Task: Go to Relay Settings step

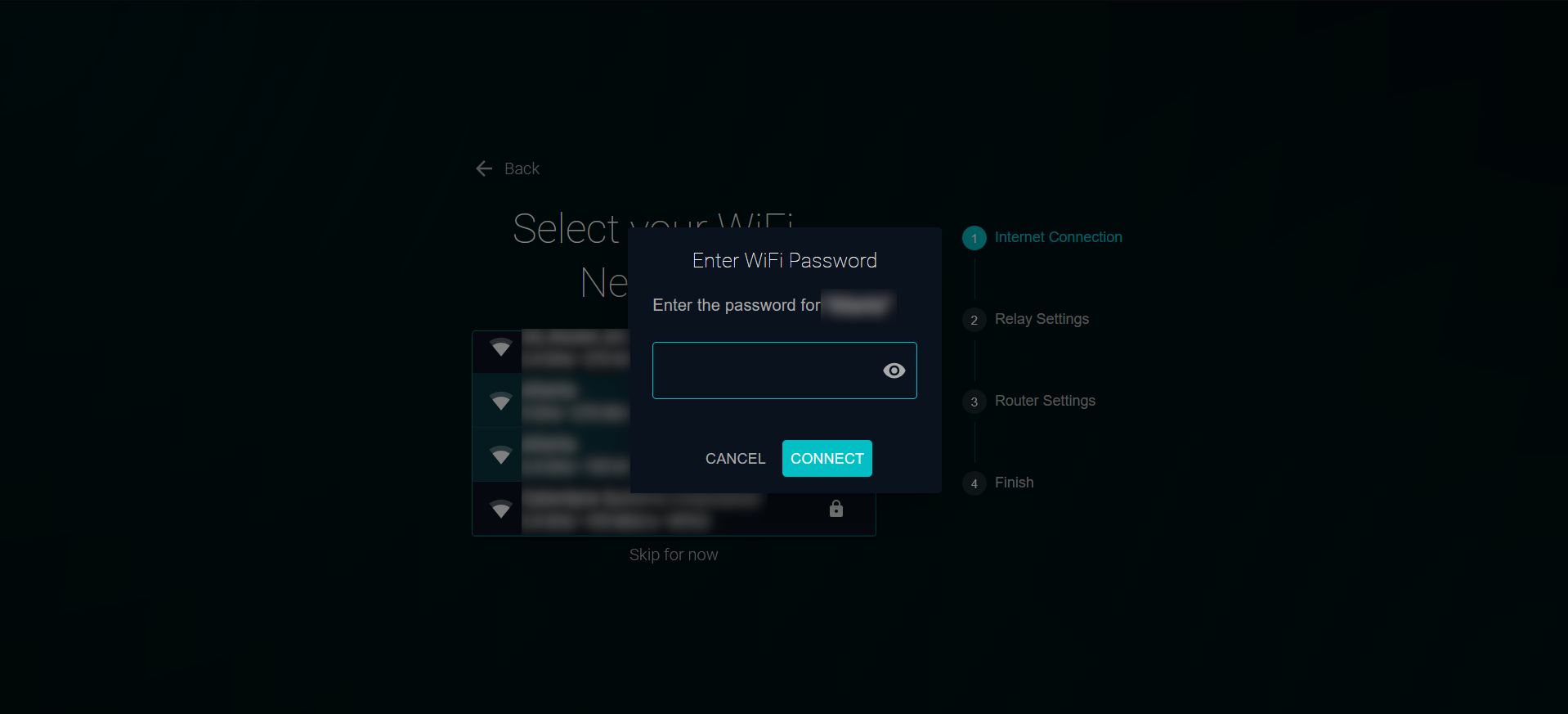Action: (1042, 319)
